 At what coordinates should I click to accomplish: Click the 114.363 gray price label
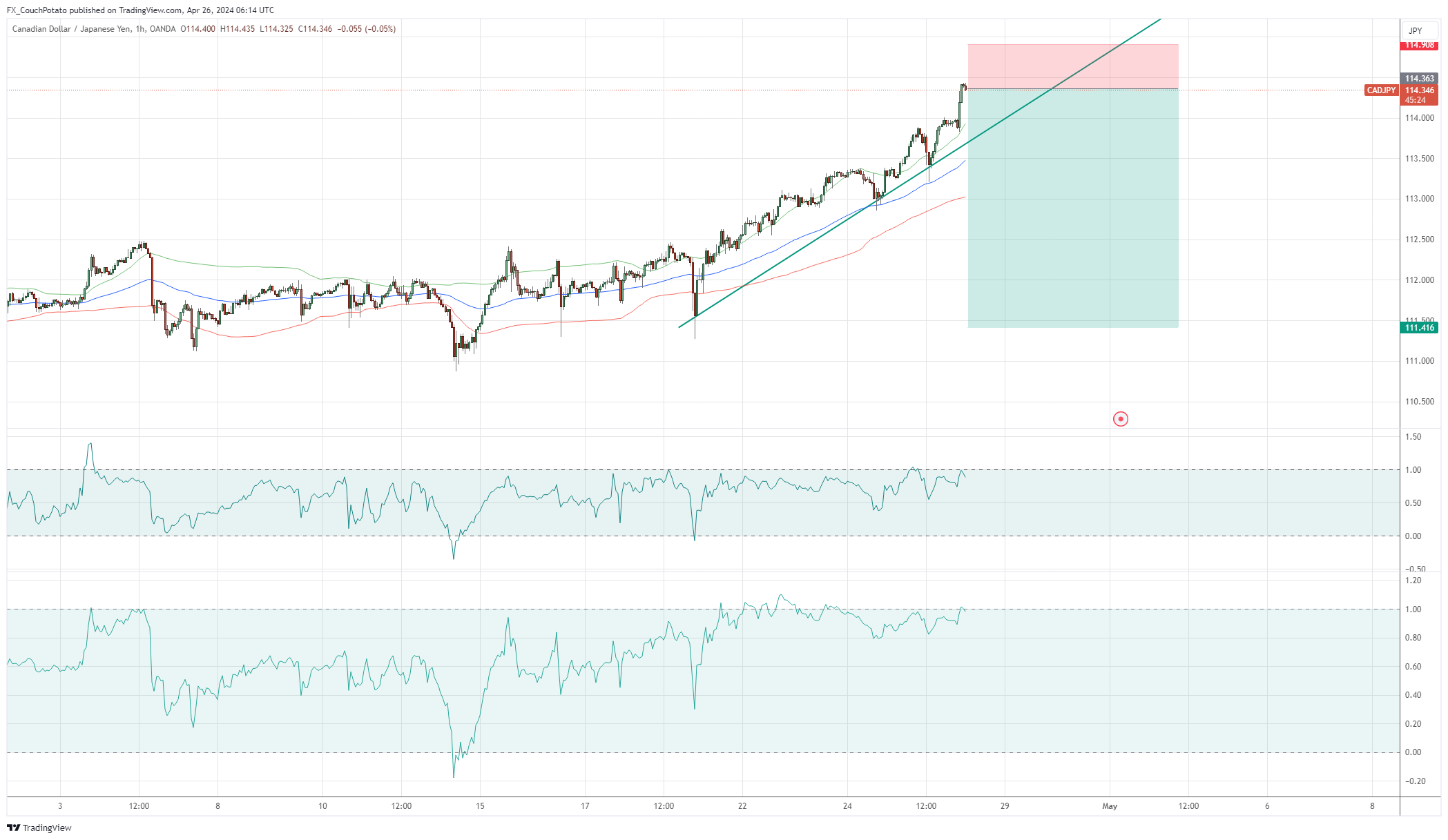pyautogui.click(x=1419, y=79)
